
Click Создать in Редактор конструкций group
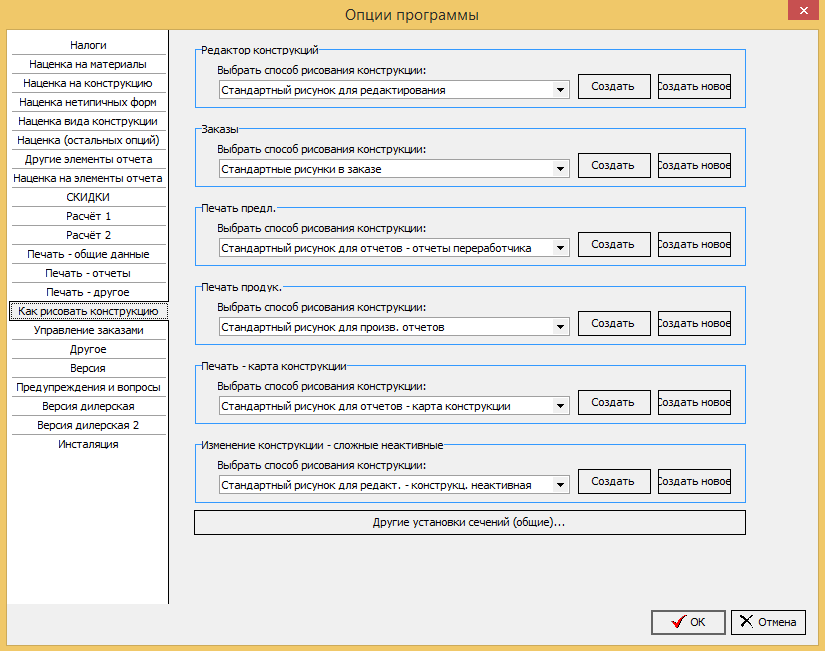pyautogui.click(x=614, y=86)
